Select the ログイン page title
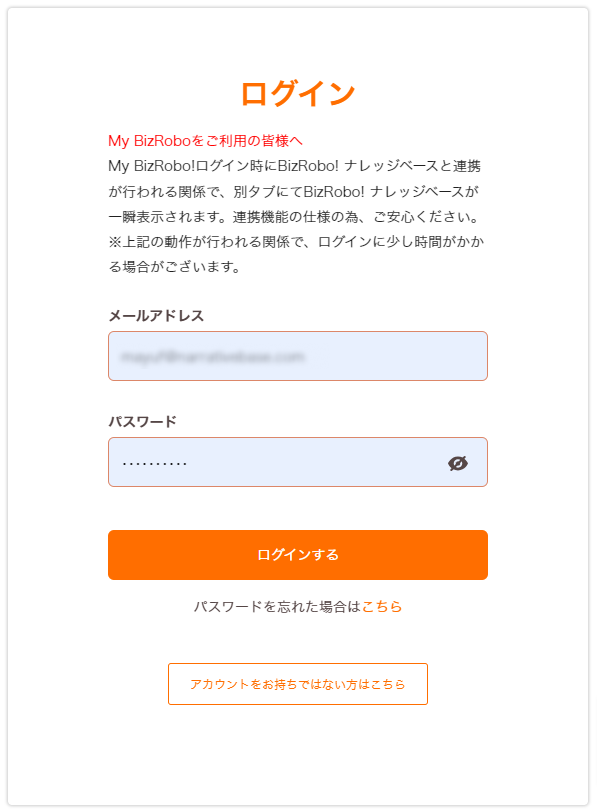 (x=298, y=91)
